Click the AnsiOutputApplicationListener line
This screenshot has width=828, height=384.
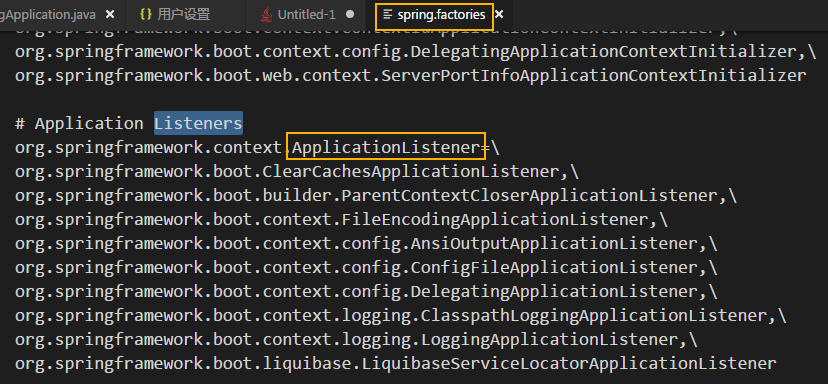click(x=366, y=244)
